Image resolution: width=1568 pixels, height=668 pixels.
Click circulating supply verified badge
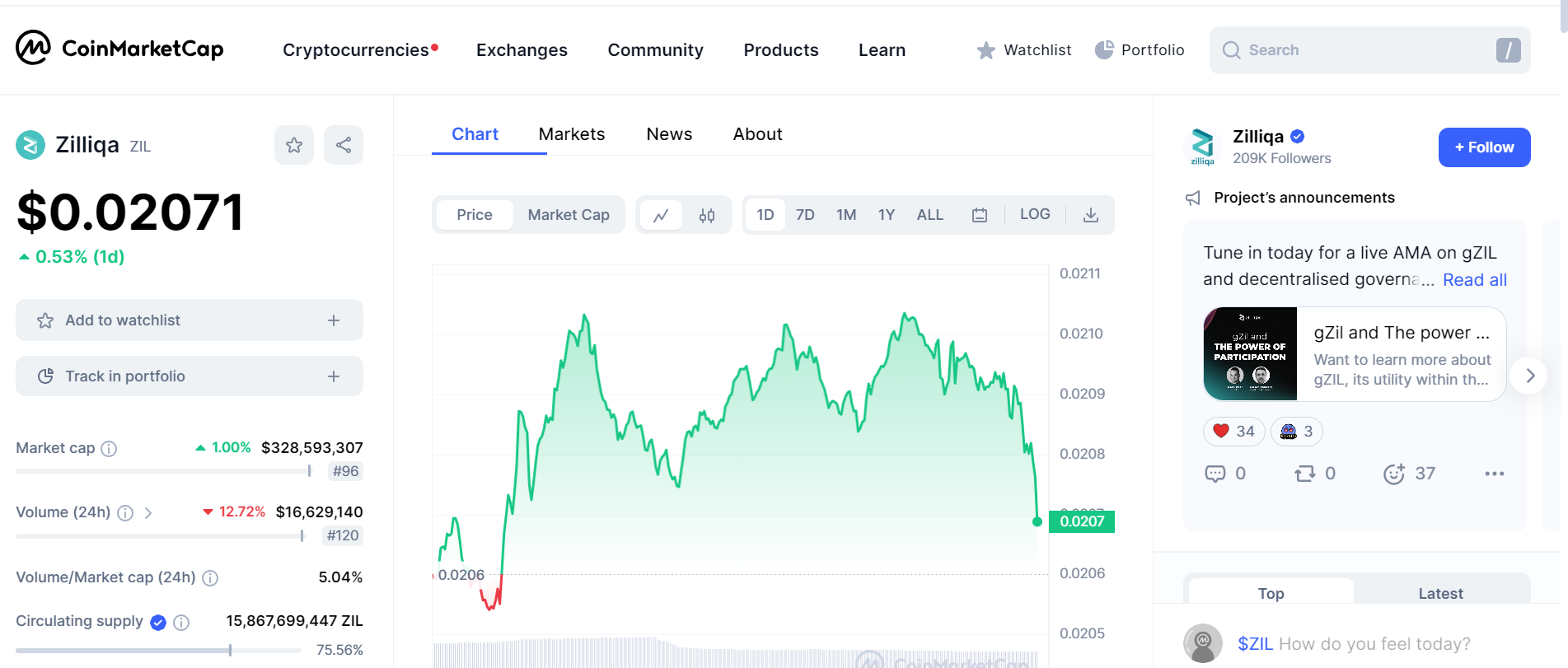[158, 623]
